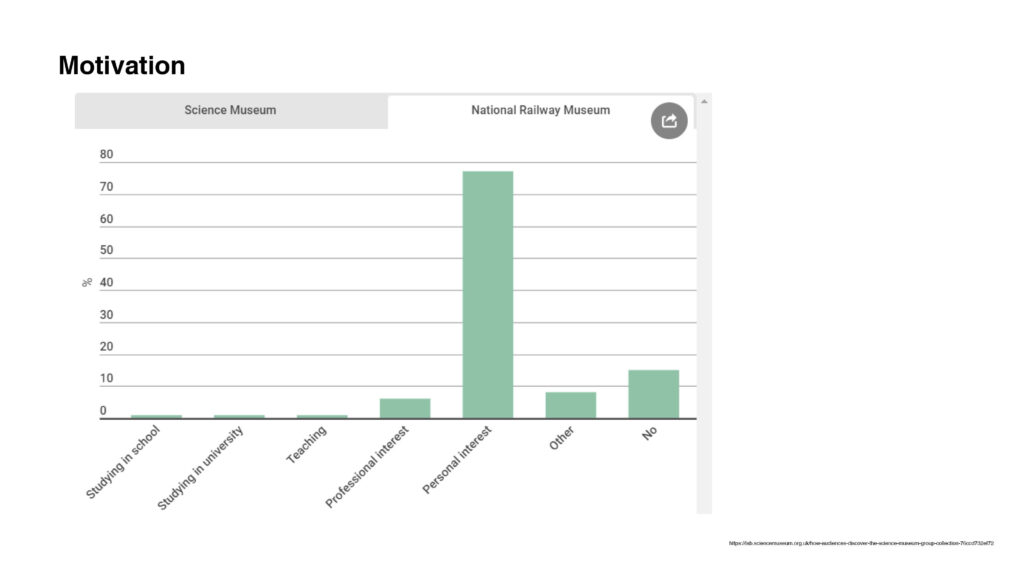Click the 60 value on the y-axis

(106, 219)
